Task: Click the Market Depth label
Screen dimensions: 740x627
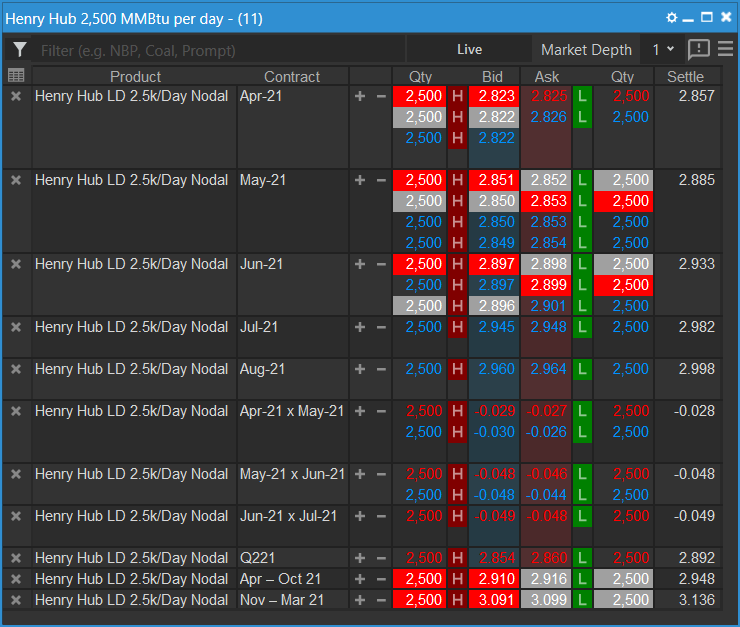Action: [586, 50]
